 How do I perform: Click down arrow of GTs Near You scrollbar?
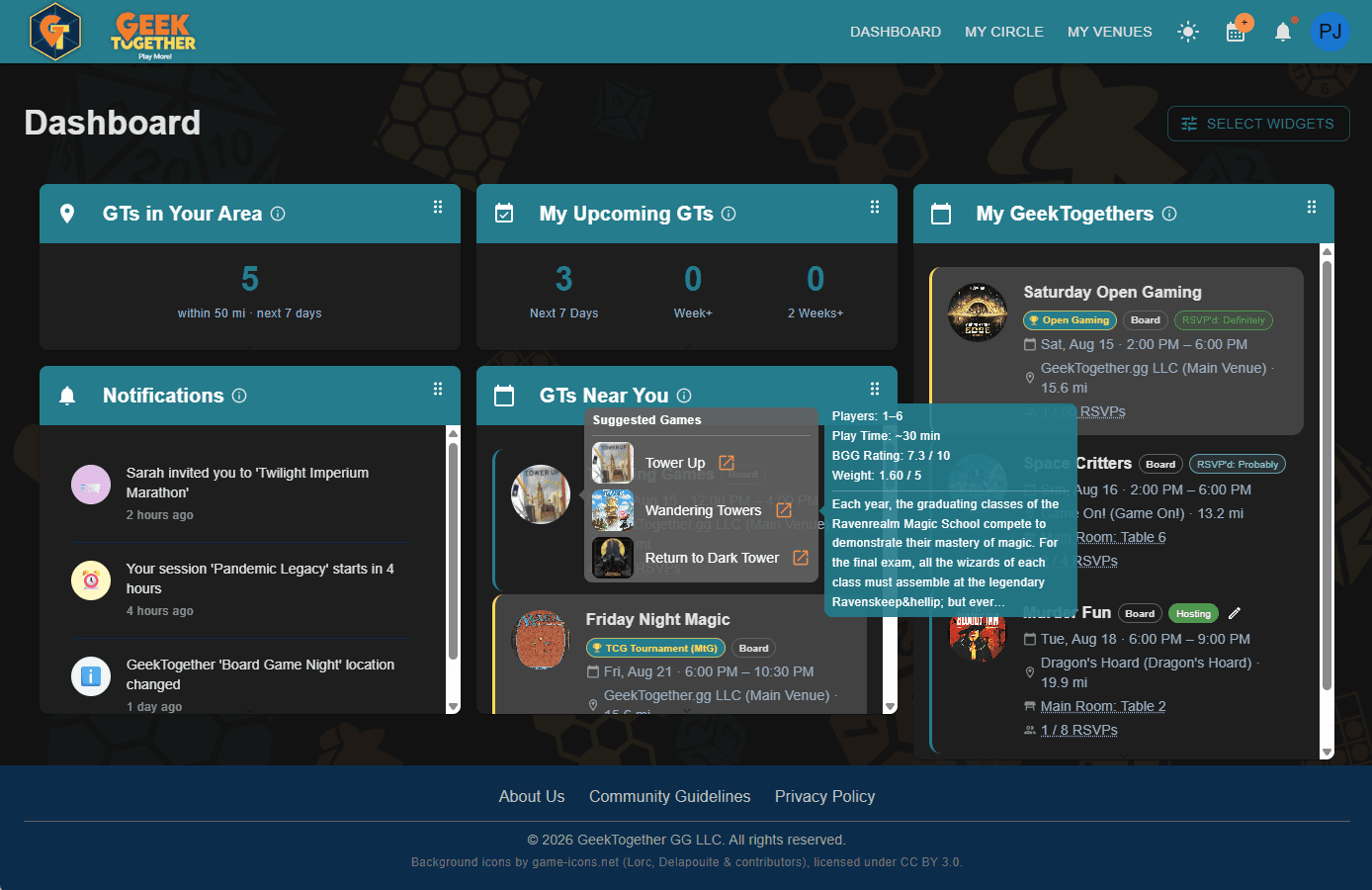[x=890, y=707]
